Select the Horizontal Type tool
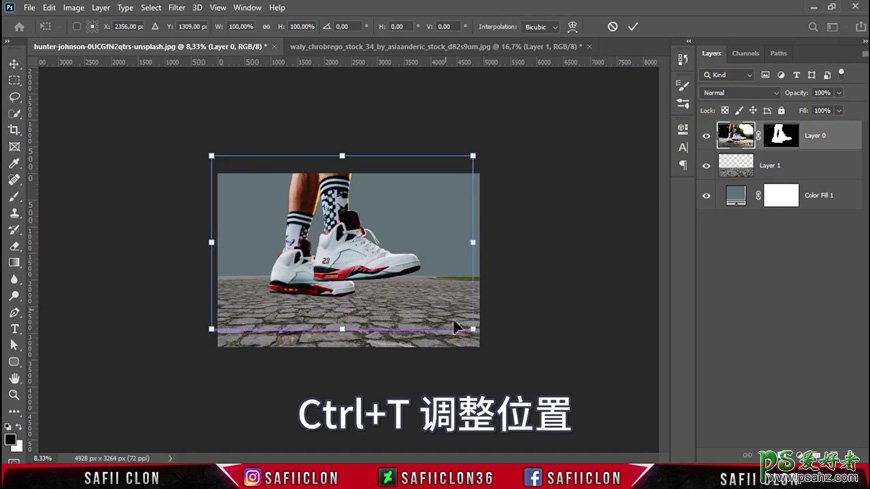This screenshot has width=870, height=489. tap(14, 329)
